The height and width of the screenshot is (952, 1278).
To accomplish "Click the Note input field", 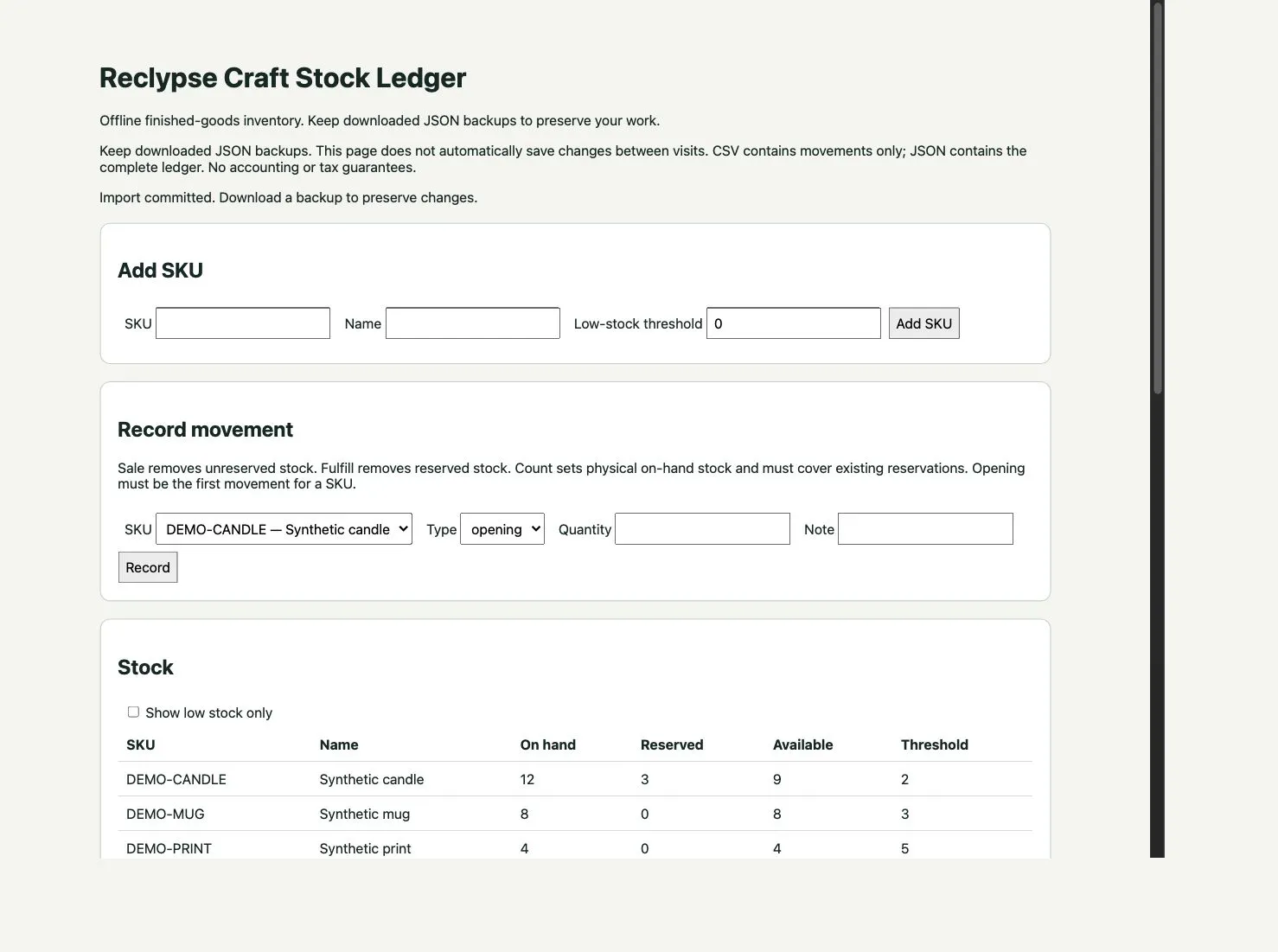I will (925, 529).
